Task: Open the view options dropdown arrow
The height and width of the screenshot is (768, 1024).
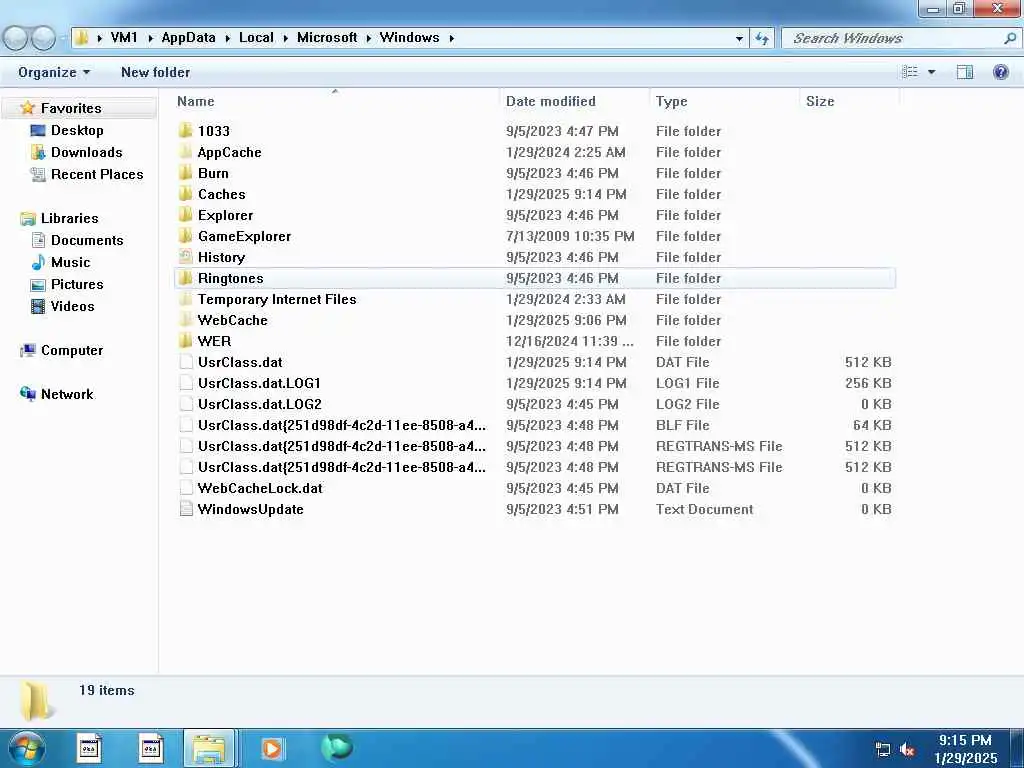Action: coord(932,72)
